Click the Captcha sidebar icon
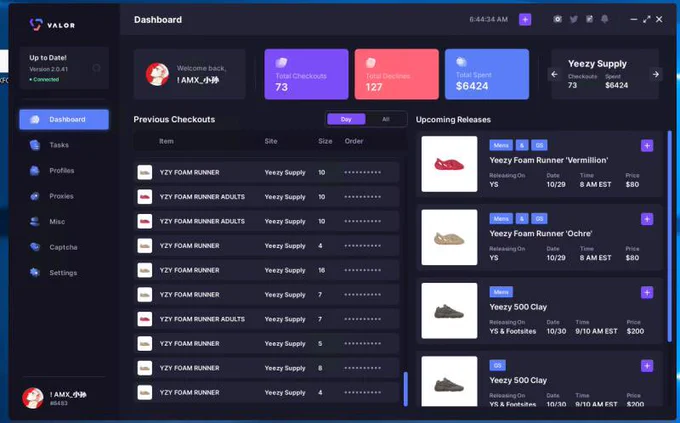This screenshot has height=423, width=680. (35, 247)
